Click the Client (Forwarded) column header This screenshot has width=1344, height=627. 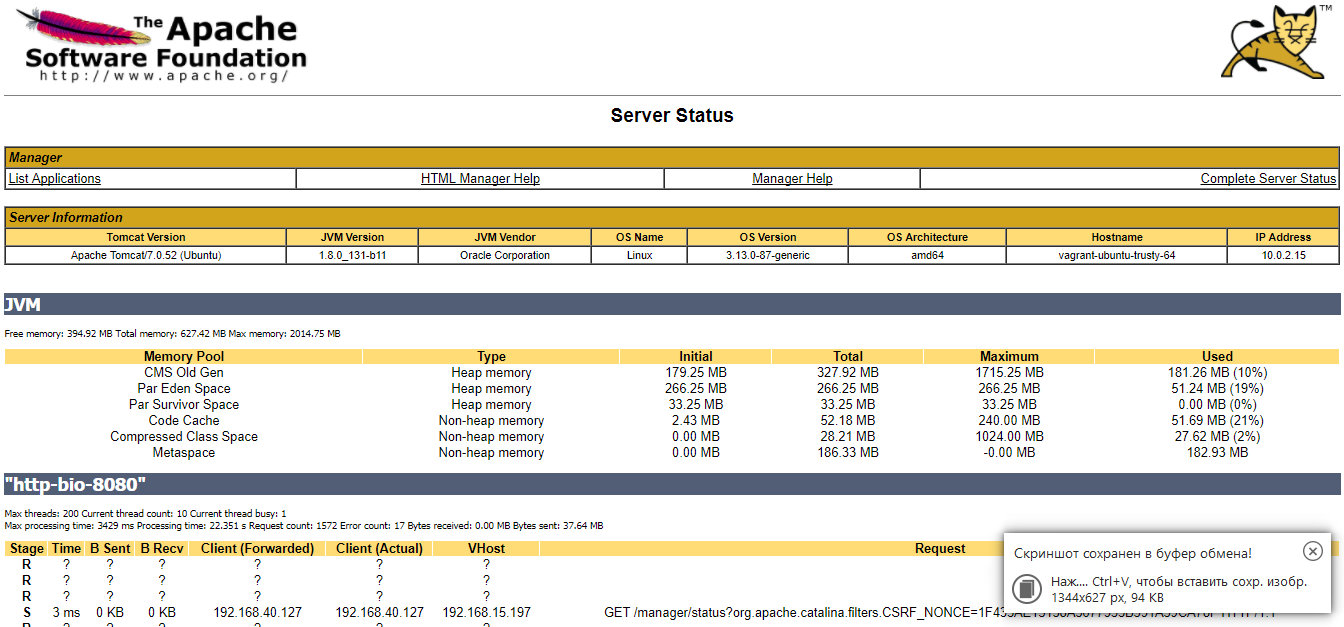point(257,548)
